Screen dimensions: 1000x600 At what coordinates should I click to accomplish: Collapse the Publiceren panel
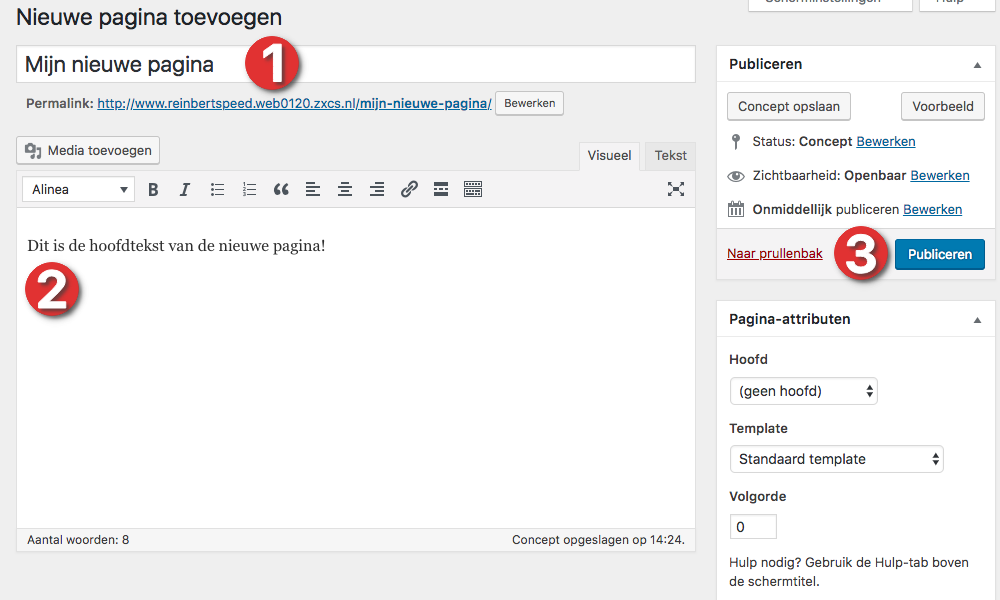click(977, 65)
